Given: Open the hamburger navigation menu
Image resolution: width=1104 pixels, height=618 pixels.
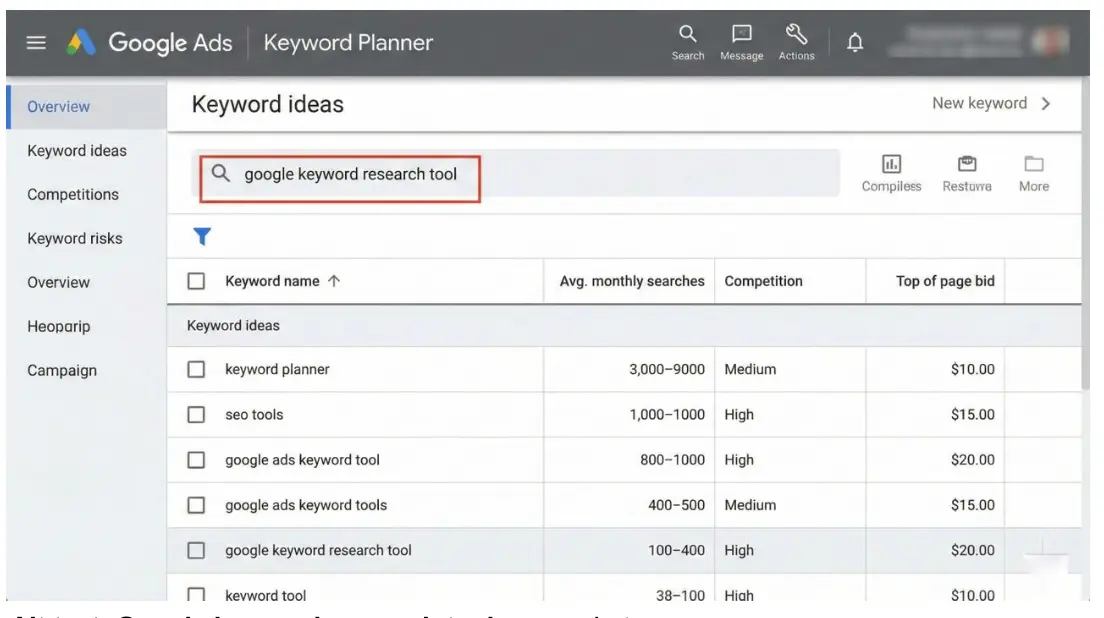Looking at the screenshot, I should 36,43.
